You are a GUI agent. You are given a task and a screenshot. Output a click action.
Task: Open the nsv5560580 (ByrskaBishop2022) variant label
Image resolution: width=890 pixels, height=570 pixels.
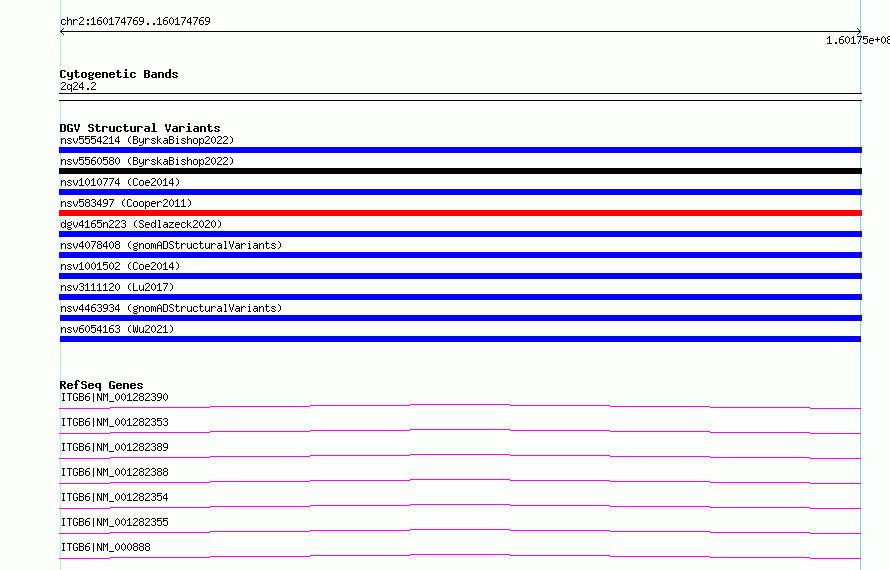147,161
